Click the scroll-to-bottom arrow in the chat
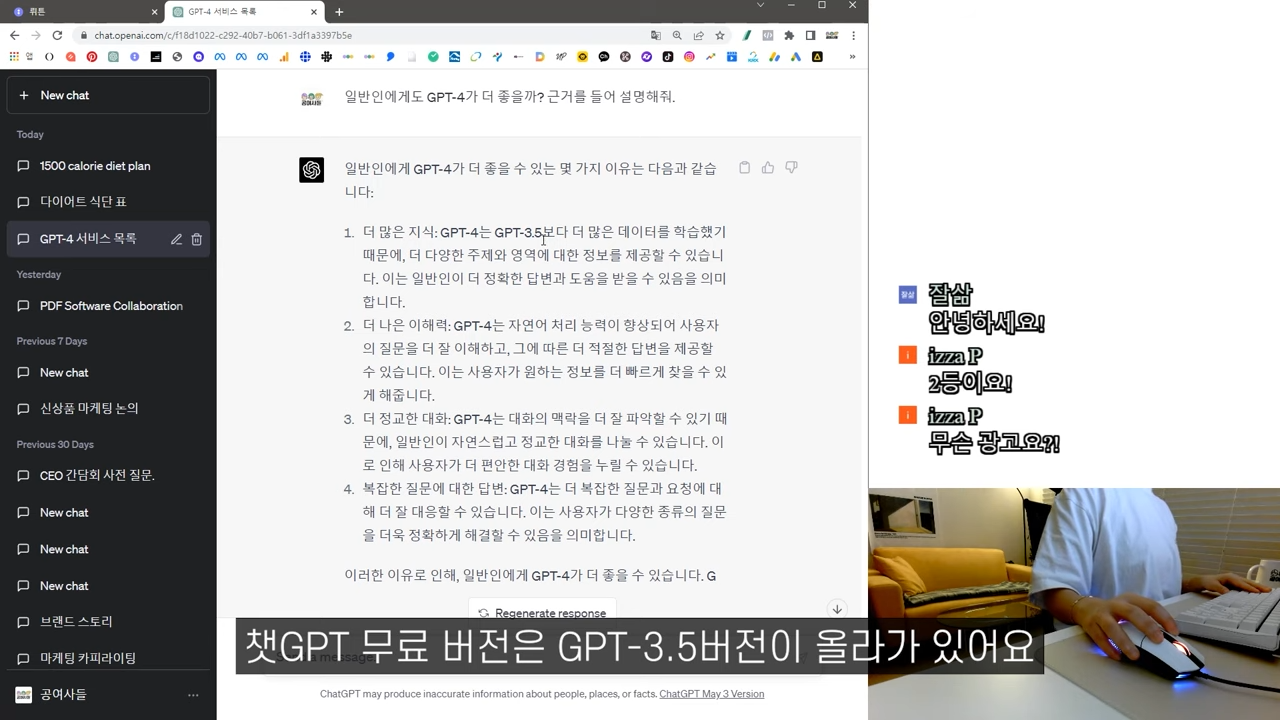 click(837, 609)
